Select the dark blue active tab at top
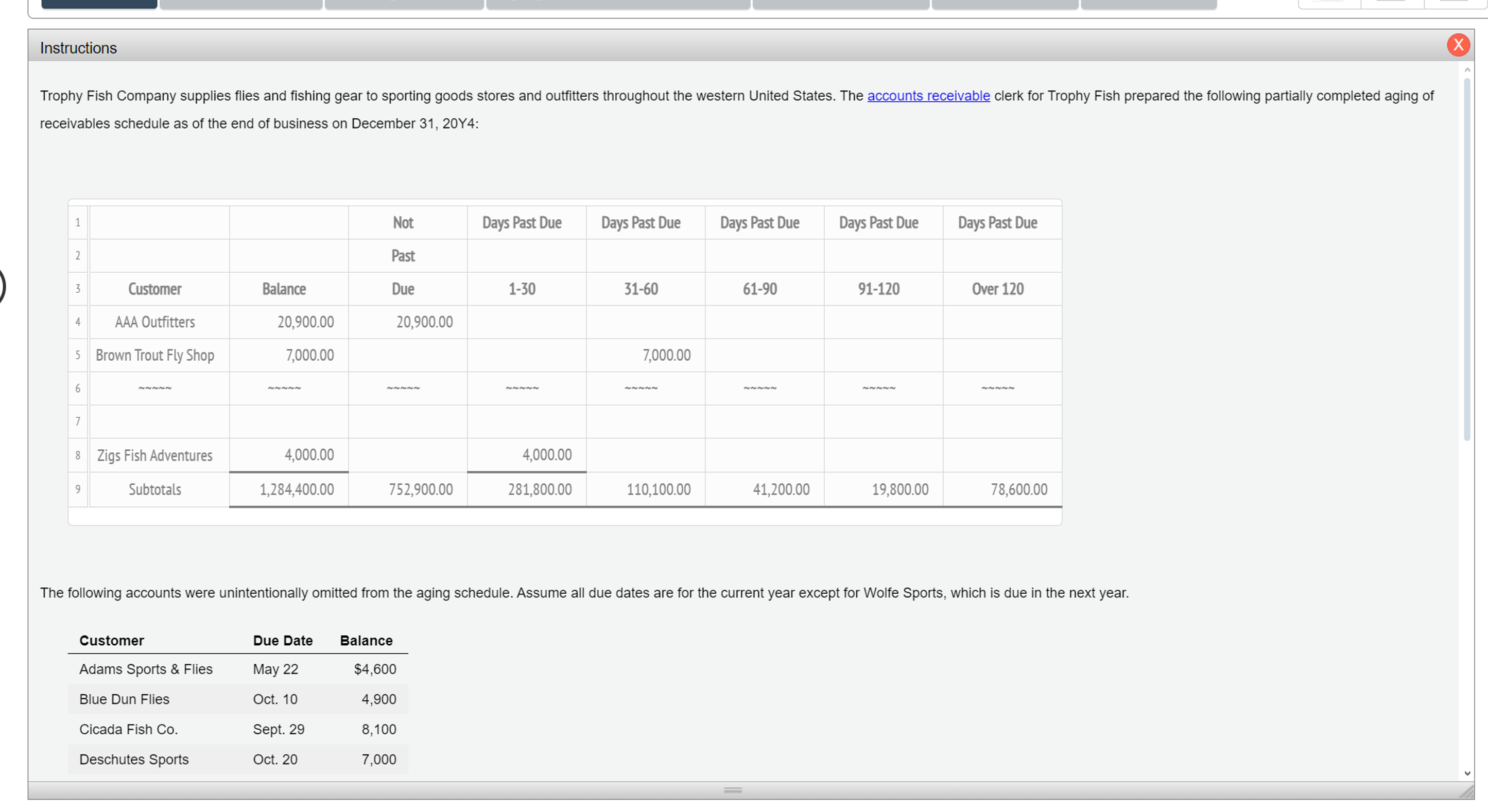Image resolution: width=1488 pixels, height=812 pixels. point(99,4)
